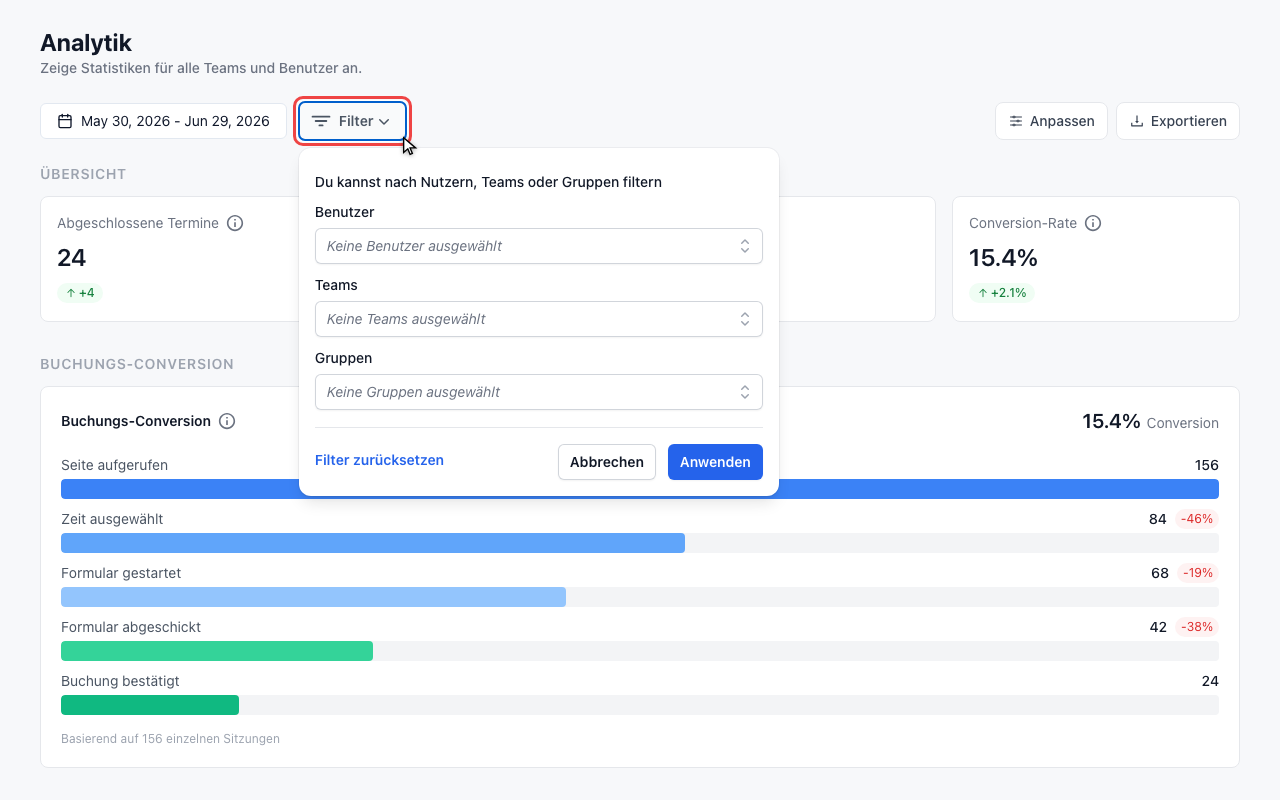This screenshot has width=1280, height=800.
Task: Open the Teams selection dropdown
Action: pos(539,319)
